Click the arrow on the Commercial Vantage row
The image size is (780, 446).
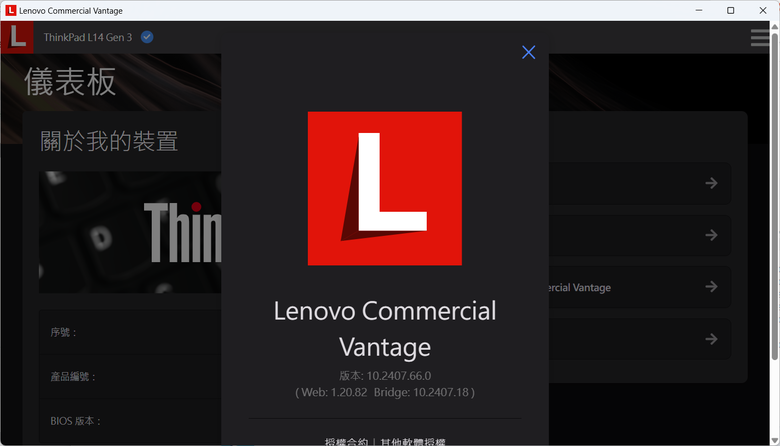[x=711, y=287]
